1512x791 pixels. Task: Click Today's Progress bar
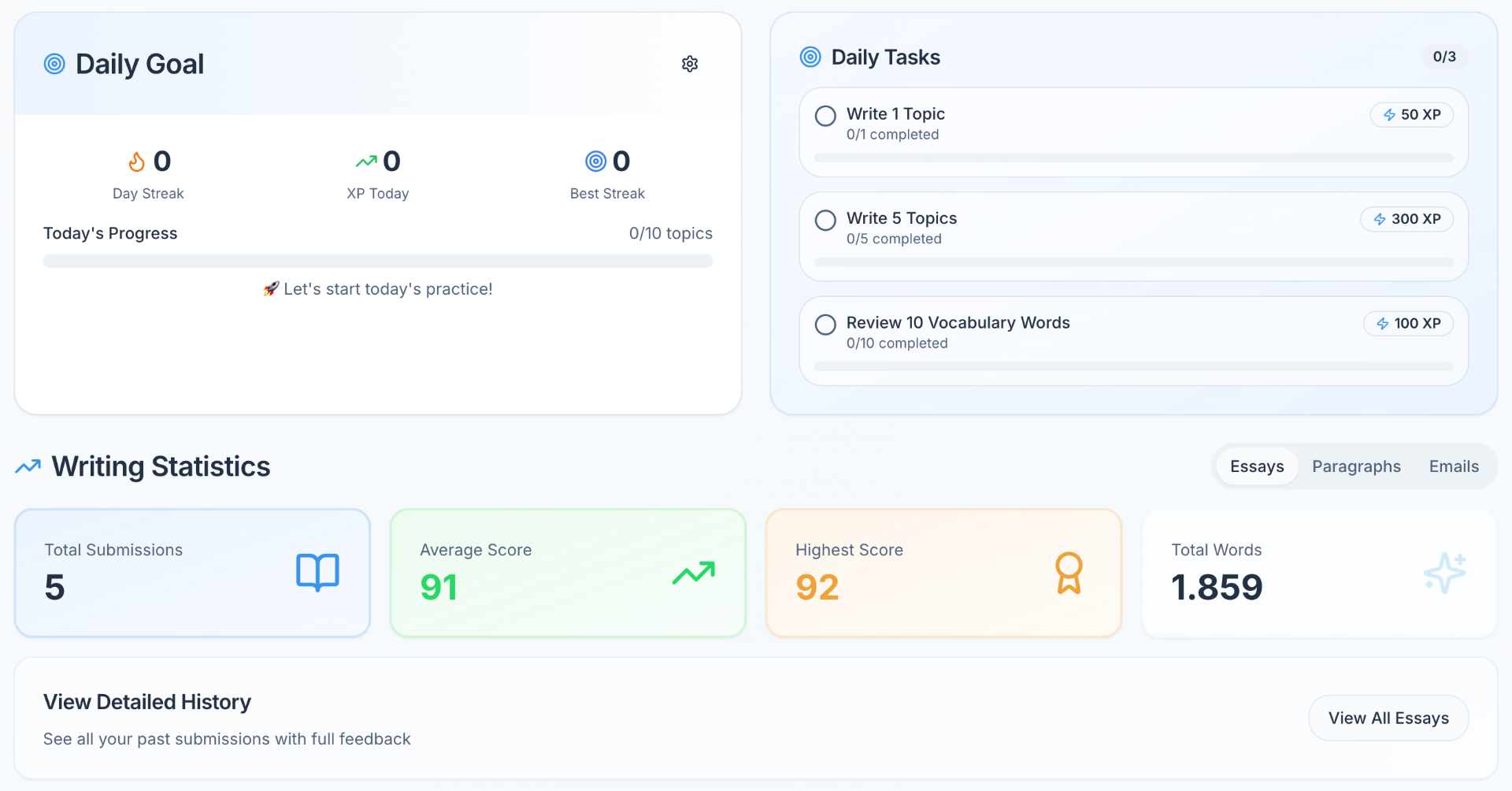378,261
